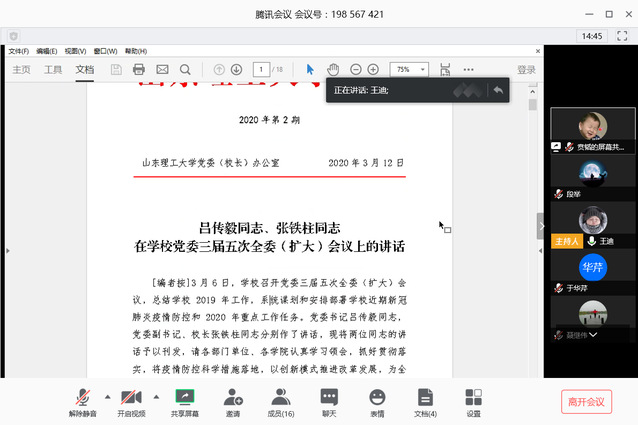Click the print icon in PDF toolbar

139,69
